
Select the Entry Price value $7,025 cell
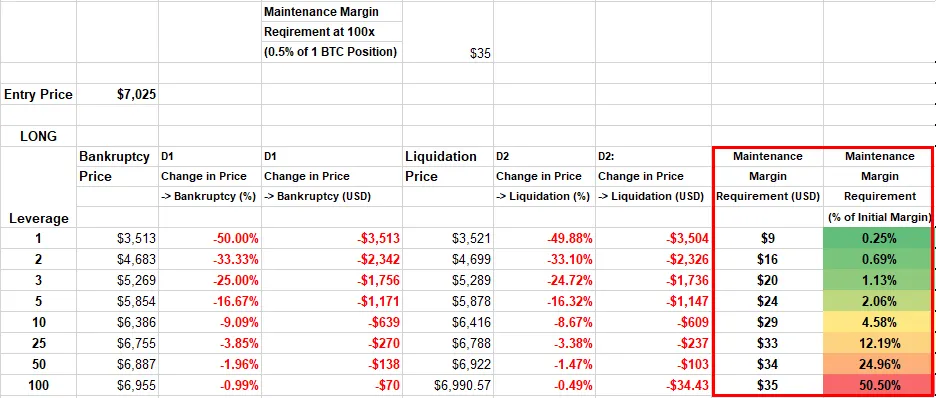118,94
